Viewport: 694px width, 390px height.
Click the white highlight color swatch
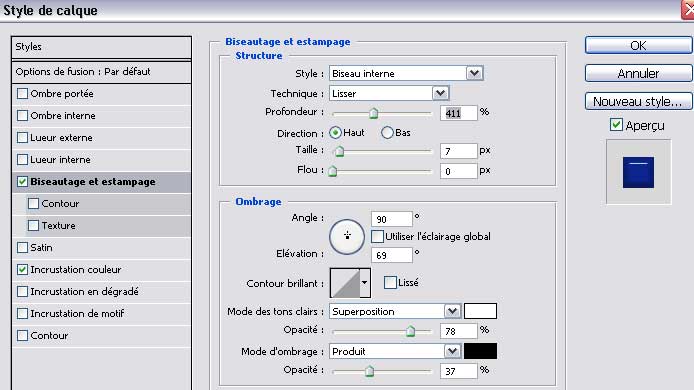(480, 311)
